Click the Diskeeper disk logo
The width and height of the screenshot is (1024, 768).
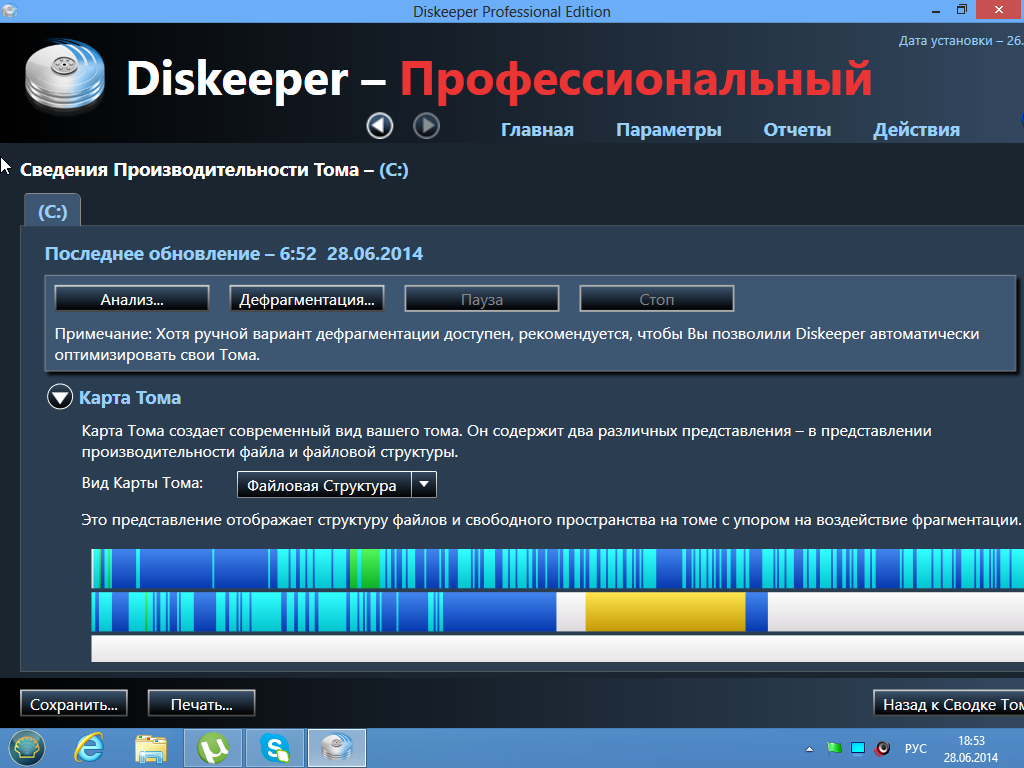pyautogui.click(x=65, y=76)
